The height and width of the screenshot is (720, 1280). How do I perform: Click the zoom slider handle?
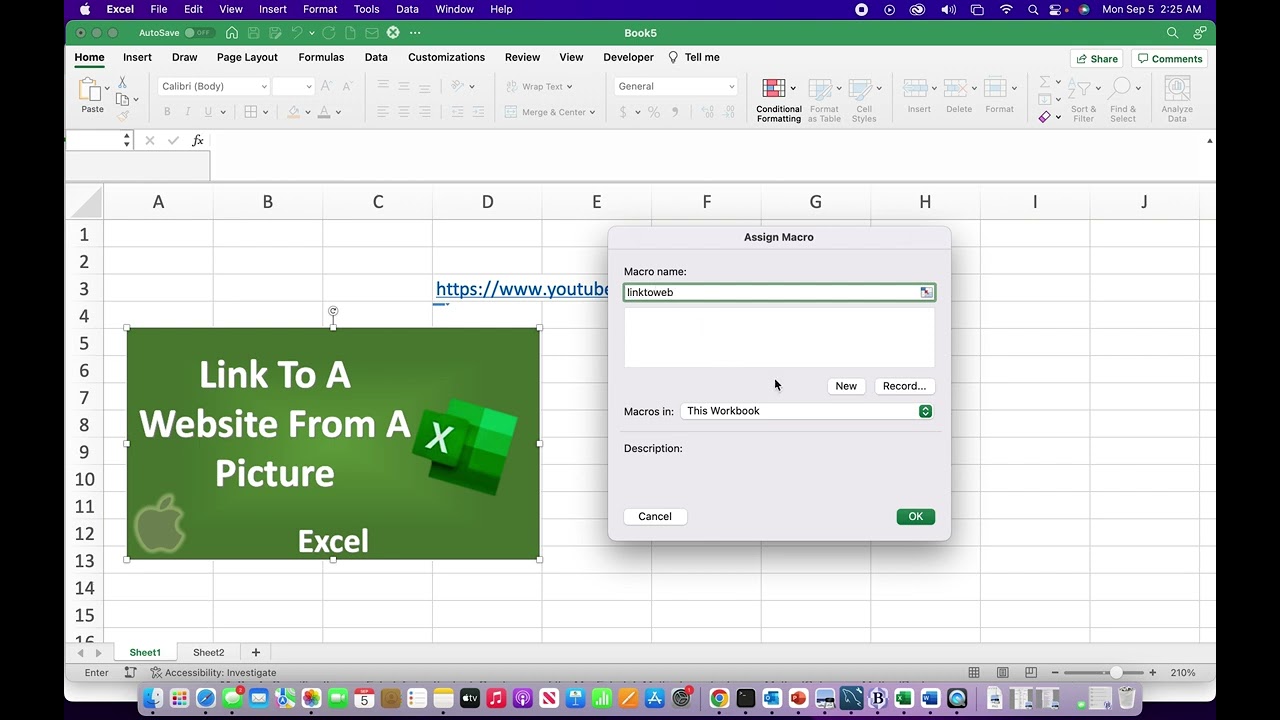click(1115, 673)
